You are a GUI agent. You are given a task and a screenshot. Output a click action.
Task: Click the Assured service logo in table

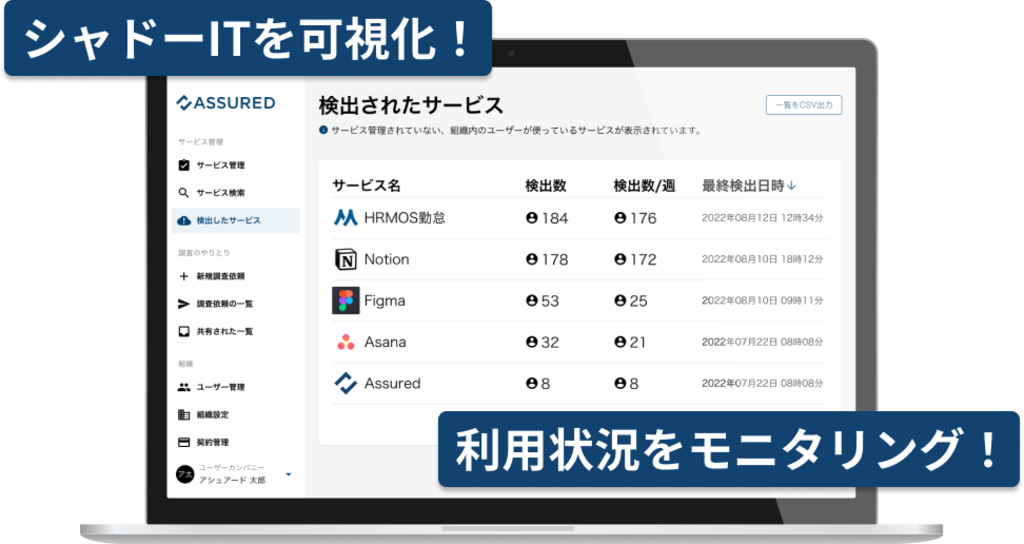[x=345, y=383]
